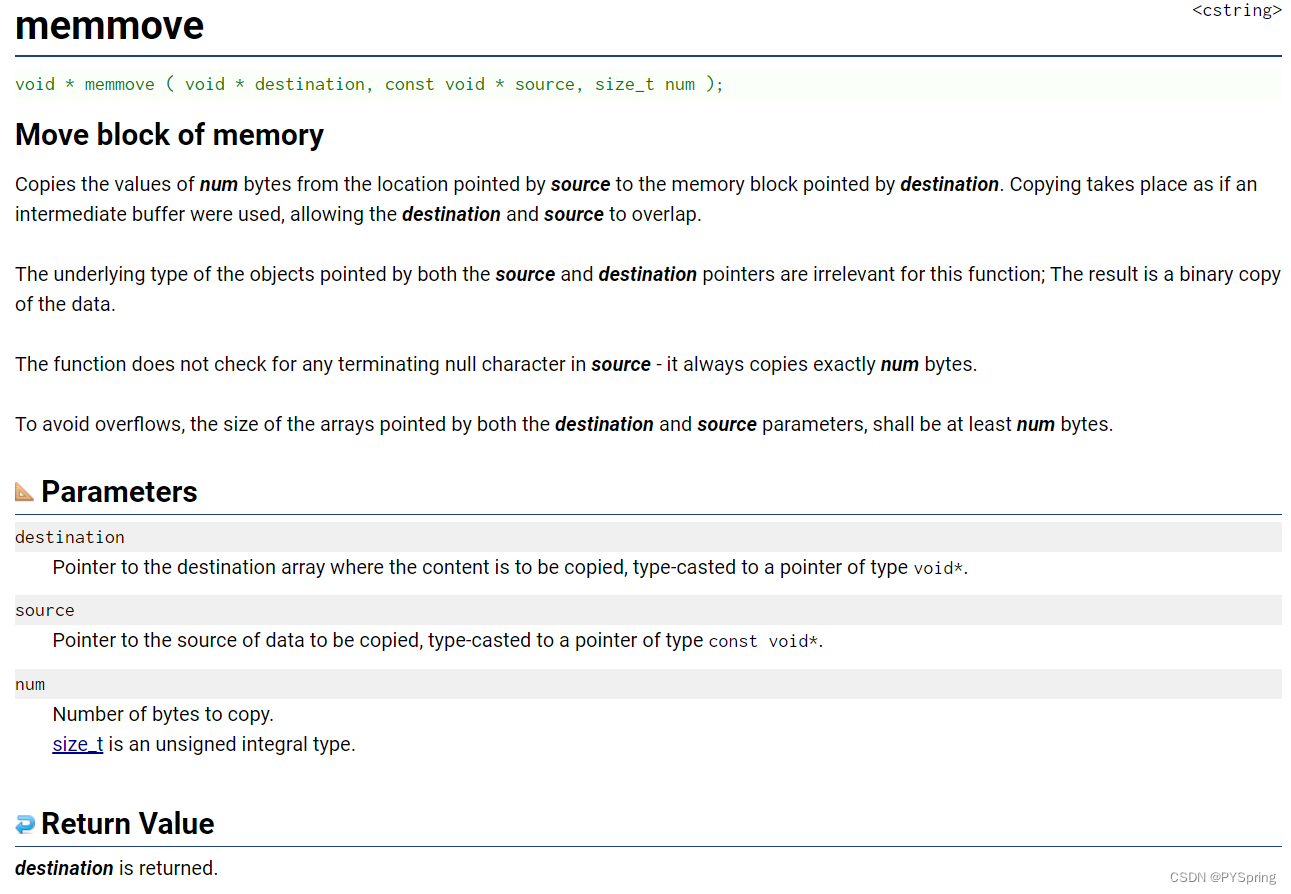Click the <cstring> header label
The image size is (1291, 894).
click(1236, 11)
